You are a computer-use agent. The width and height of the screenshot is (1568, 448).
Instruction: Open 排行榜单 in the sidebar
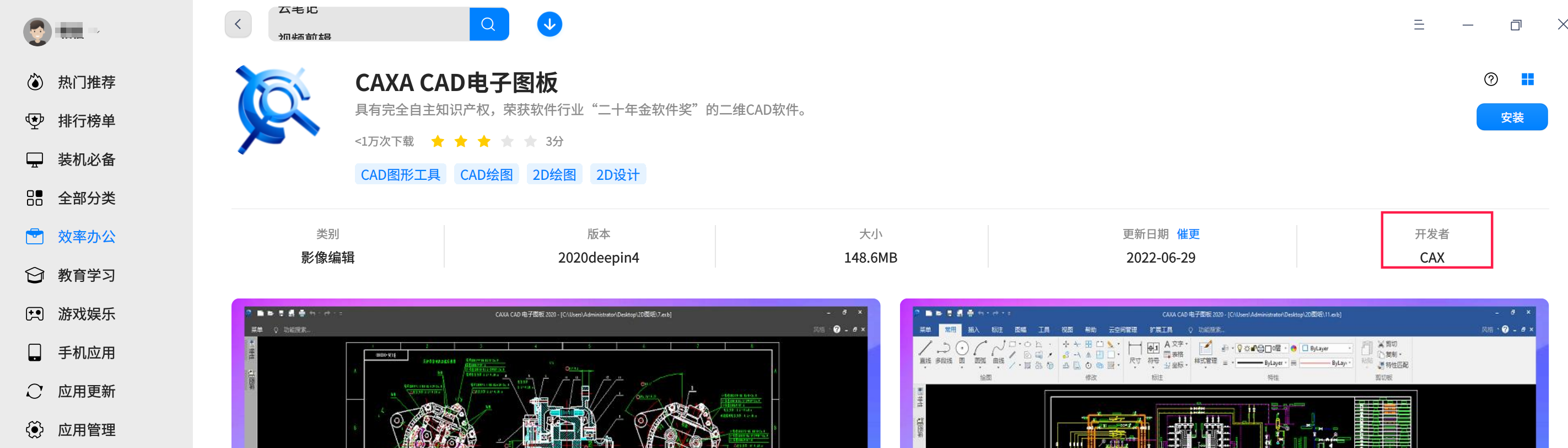pos(71,121)
